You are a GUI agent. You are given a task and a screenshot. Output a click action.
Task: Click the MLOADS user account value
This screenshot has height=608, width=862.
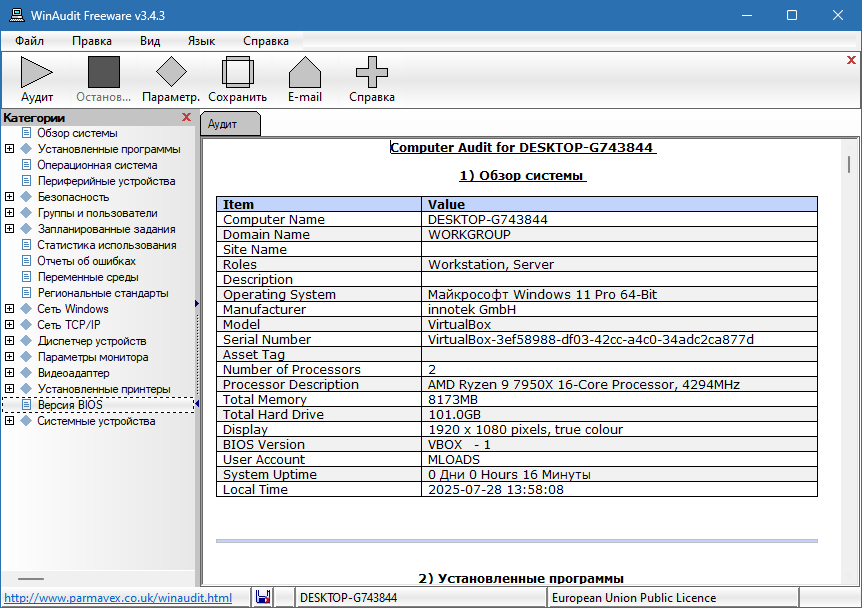point(454,459)
